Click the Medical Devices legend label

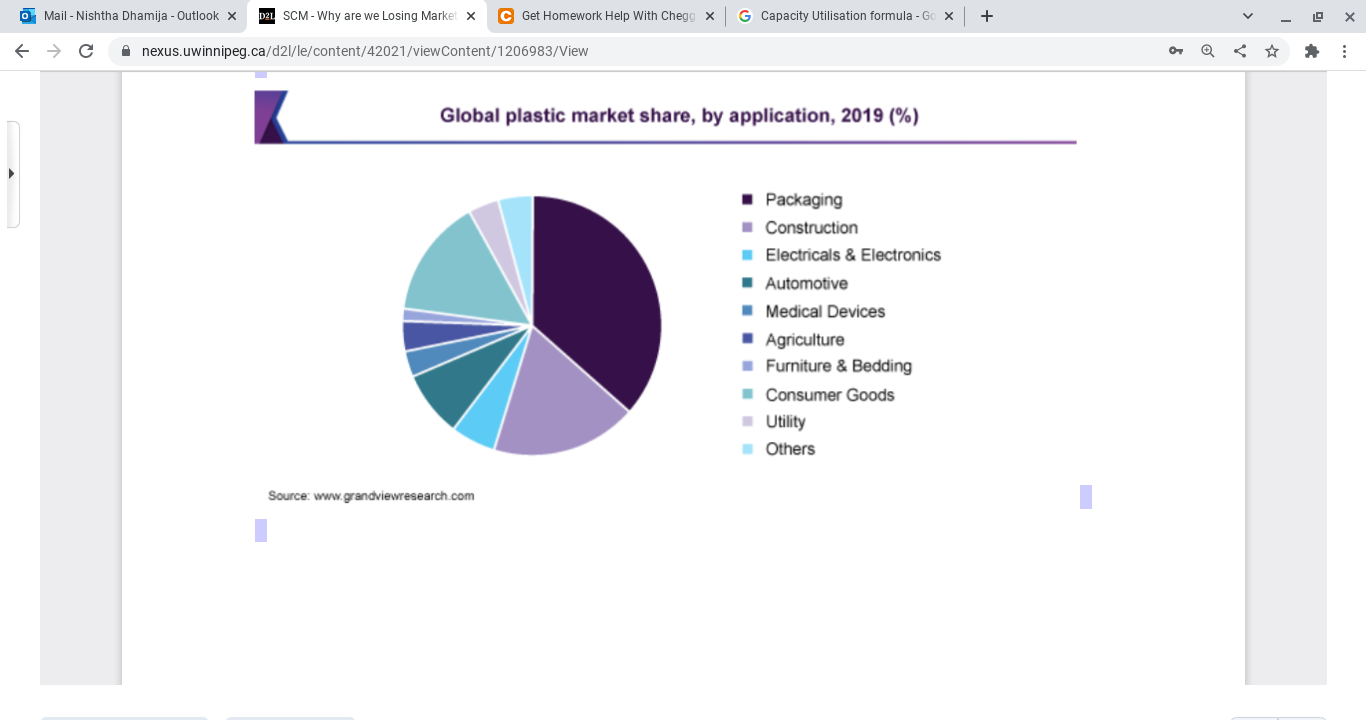tap(825, 312)
